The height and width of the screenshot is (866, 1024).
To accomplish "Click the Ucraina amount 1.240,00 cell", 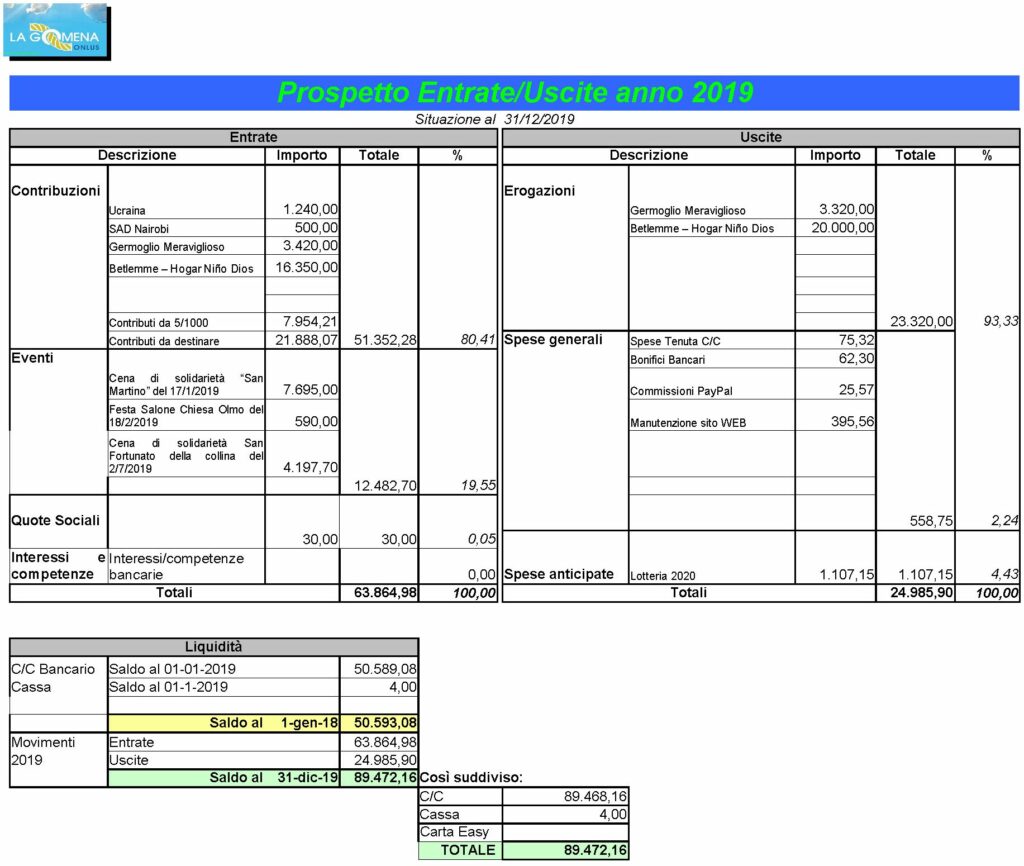I will click(x=302, y=209).
